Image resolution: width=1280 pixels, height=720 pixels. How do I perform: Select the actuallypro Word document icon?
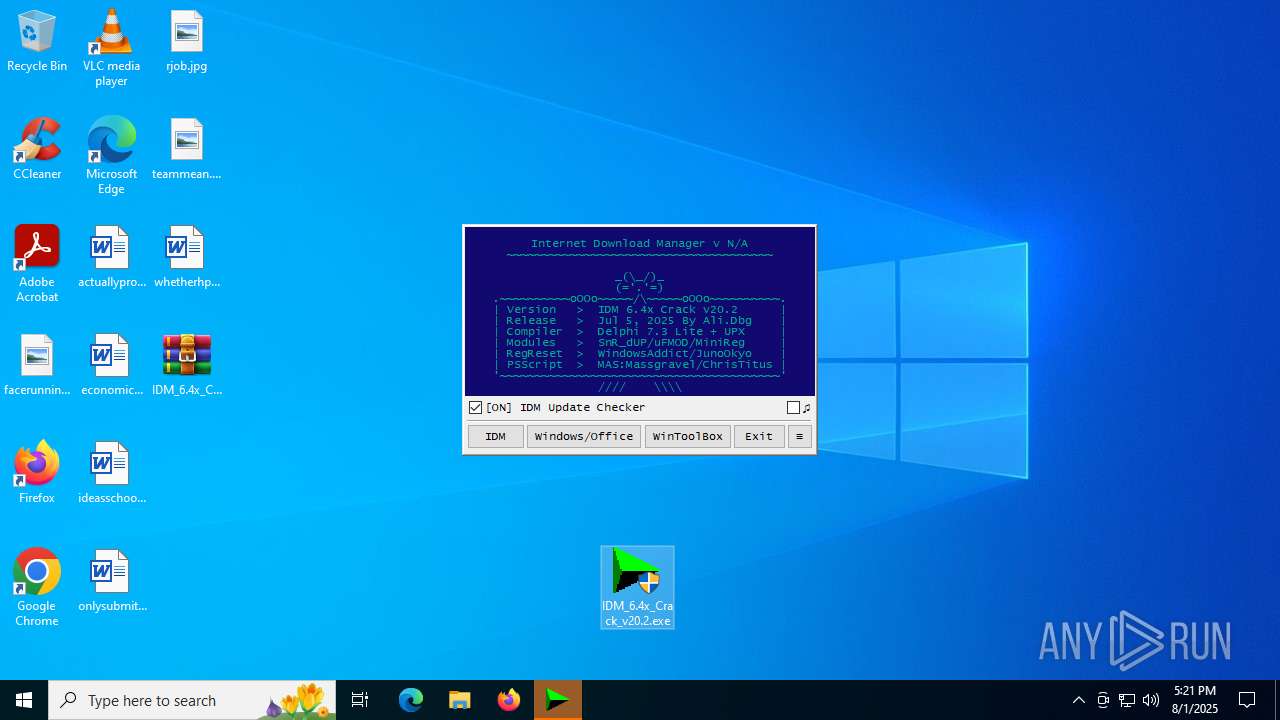[x=111, y=258]
